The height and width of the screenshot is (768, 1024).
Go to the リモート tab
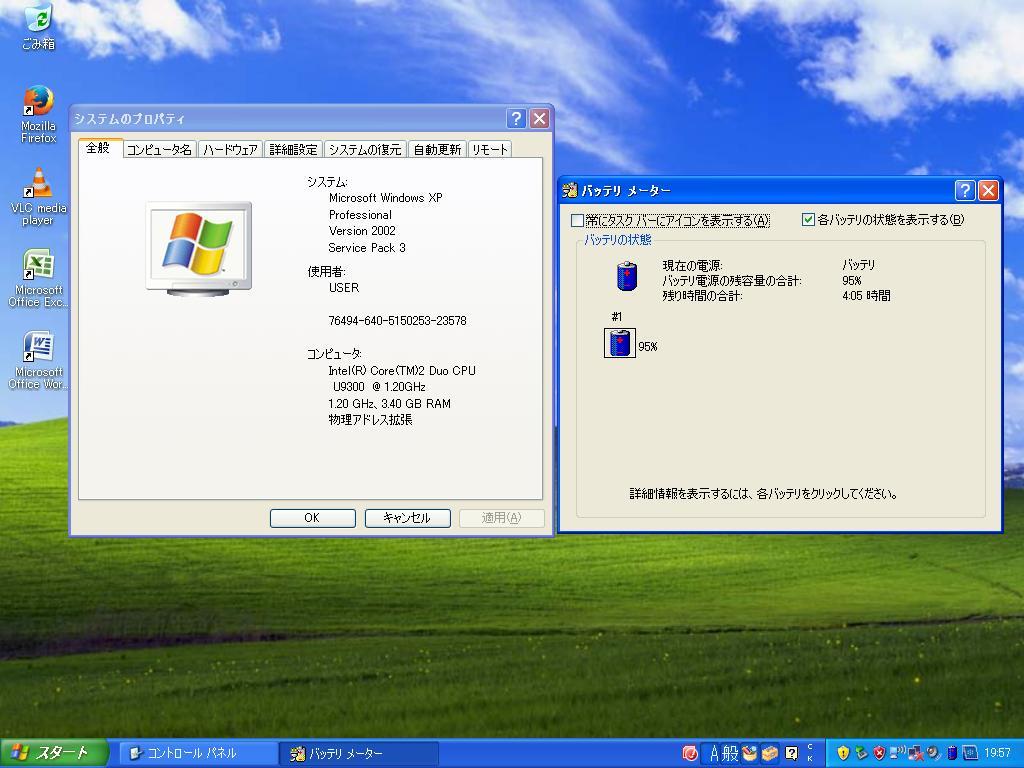click(489, 150)
